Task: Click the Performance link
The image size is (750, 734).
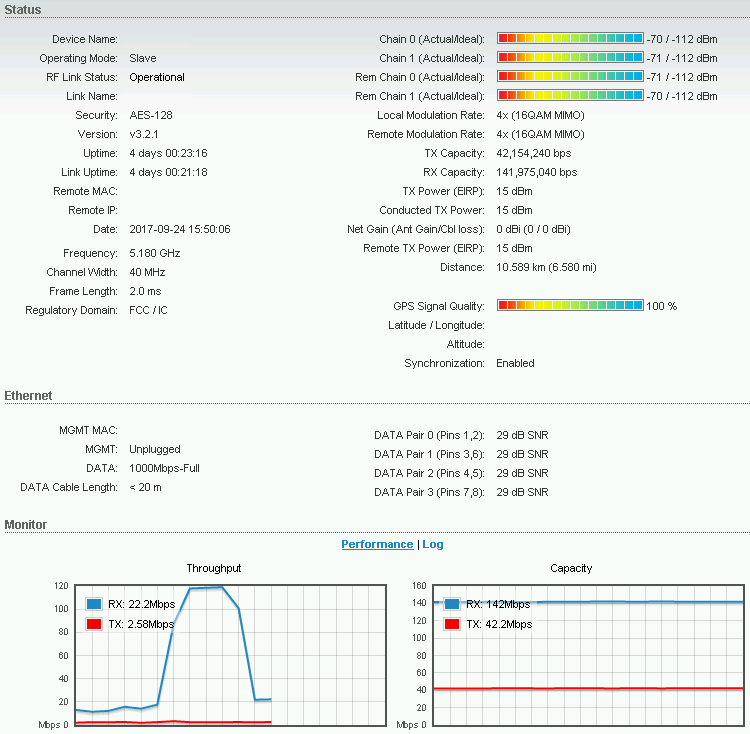Action: (x=377, y=544)
